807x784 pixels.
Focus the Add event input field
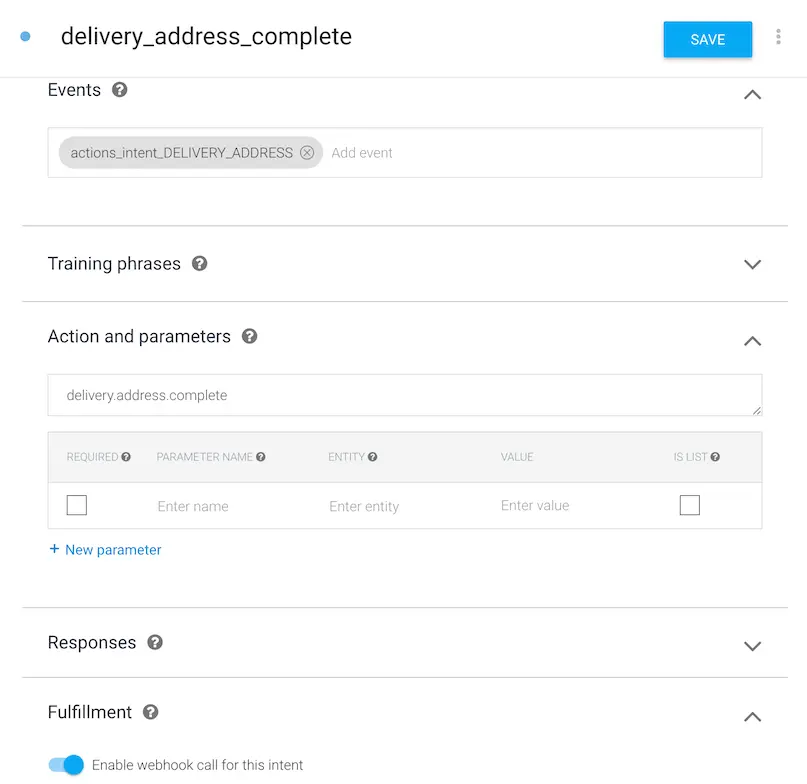click(543, 152)
